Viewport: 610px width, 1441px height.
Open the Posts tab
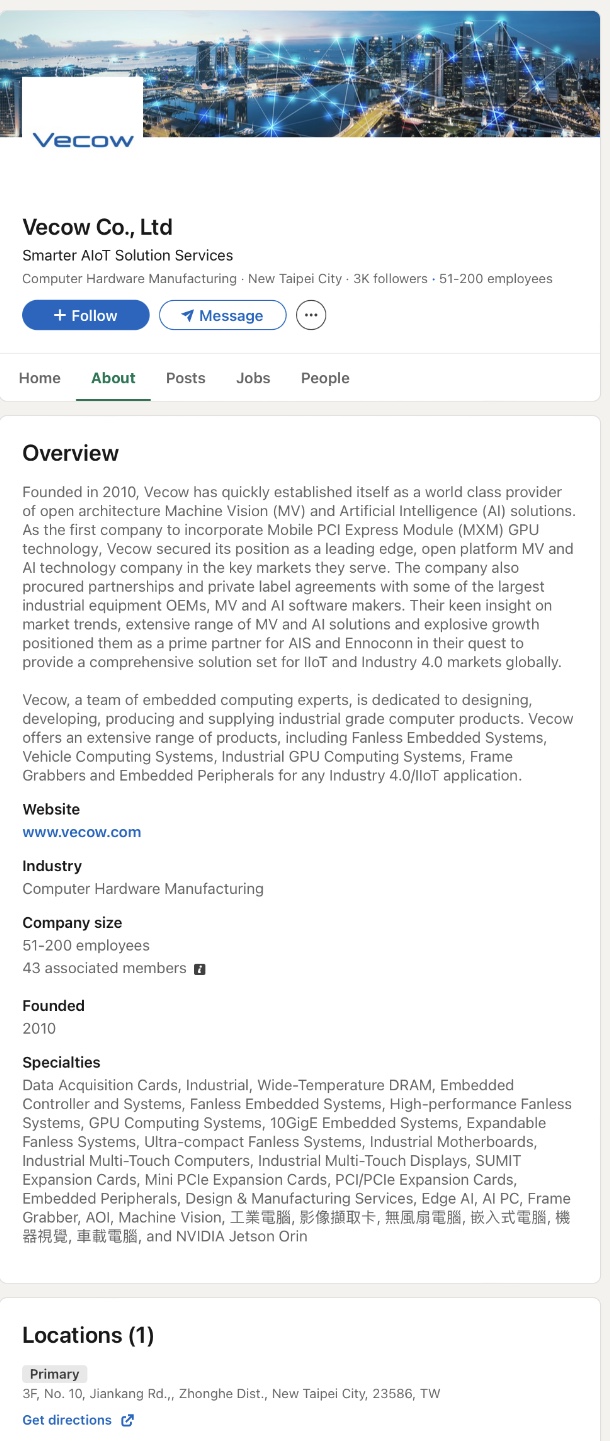[x=185, y=378]
